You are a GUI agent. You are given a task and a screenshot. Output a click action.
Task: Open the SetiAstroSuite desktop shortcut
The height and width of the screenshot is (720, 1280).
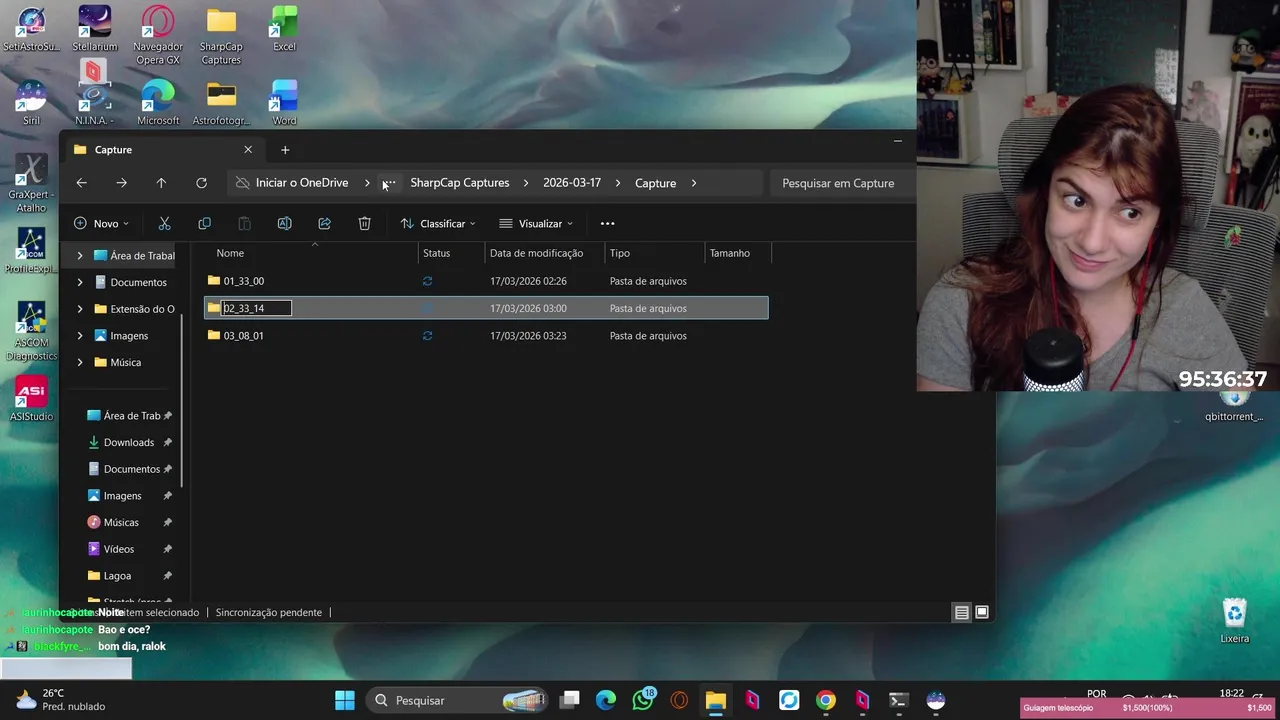31,29
